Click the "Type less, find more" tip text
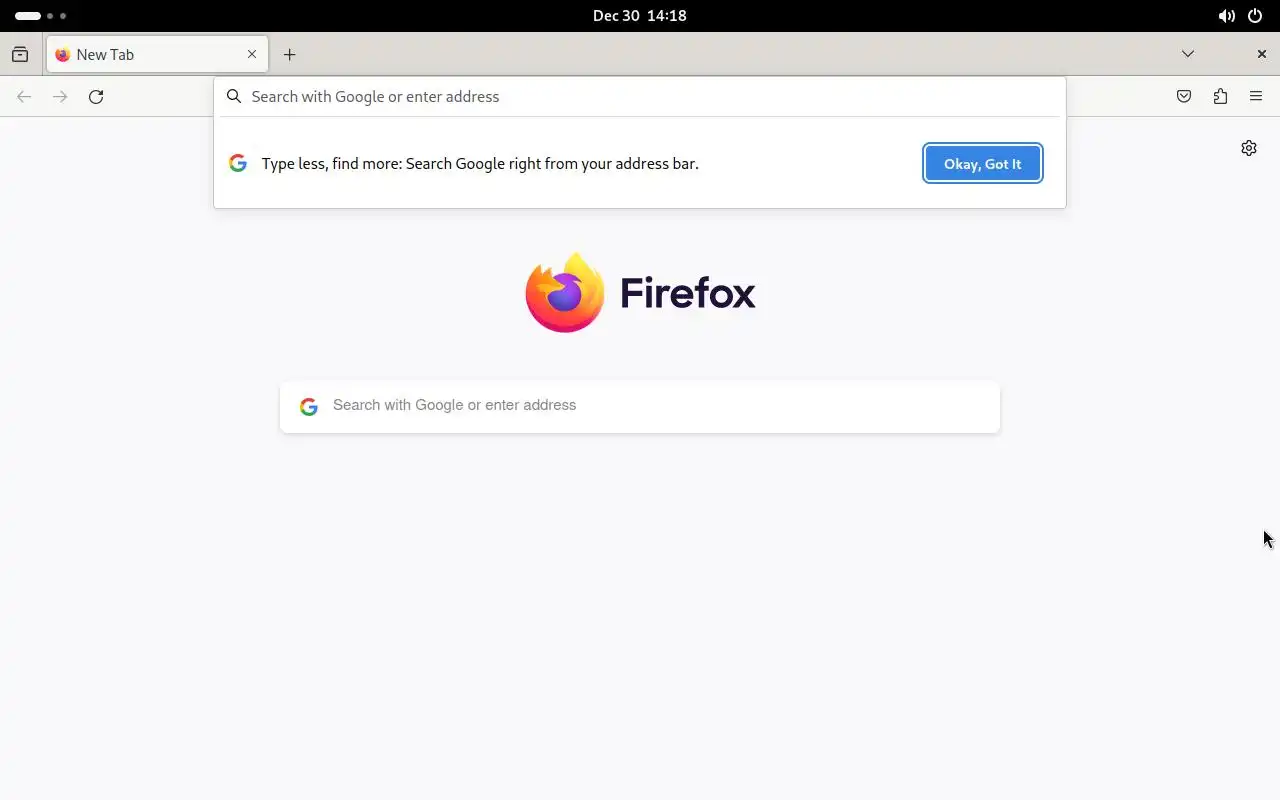1280x800 pixels. 480,164
